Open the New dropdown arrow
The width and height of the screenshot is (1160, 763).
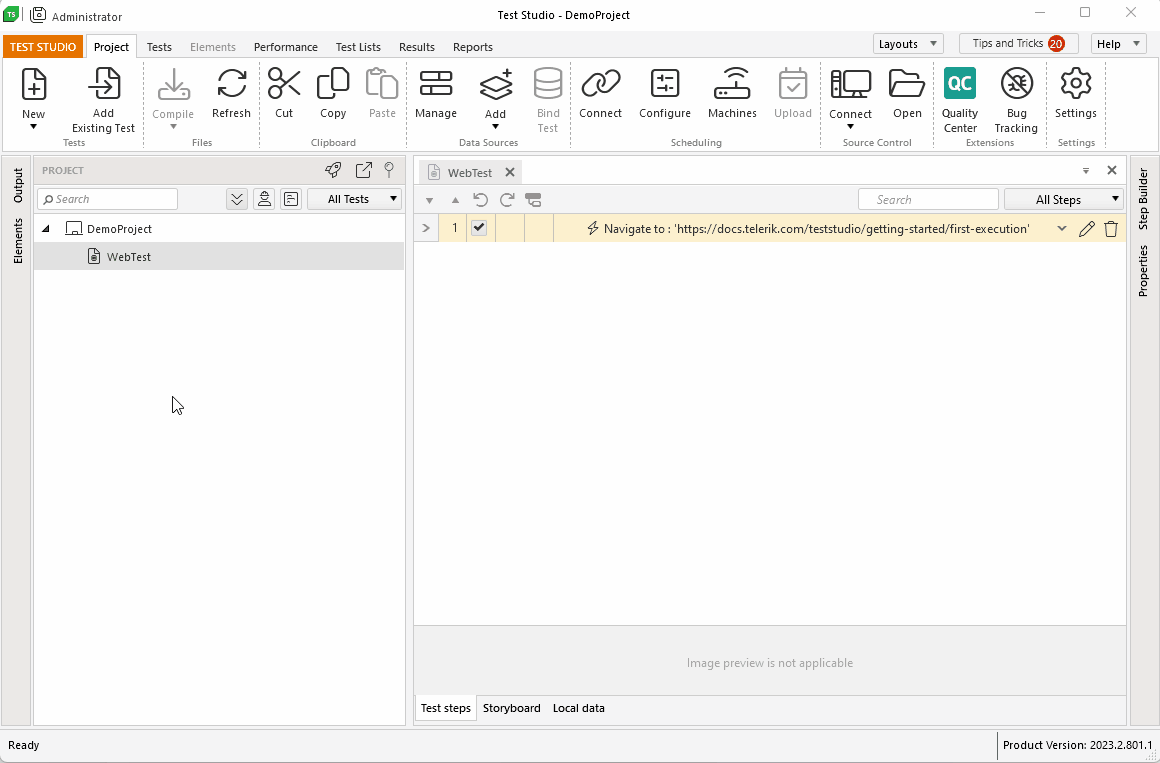[33, 127]
